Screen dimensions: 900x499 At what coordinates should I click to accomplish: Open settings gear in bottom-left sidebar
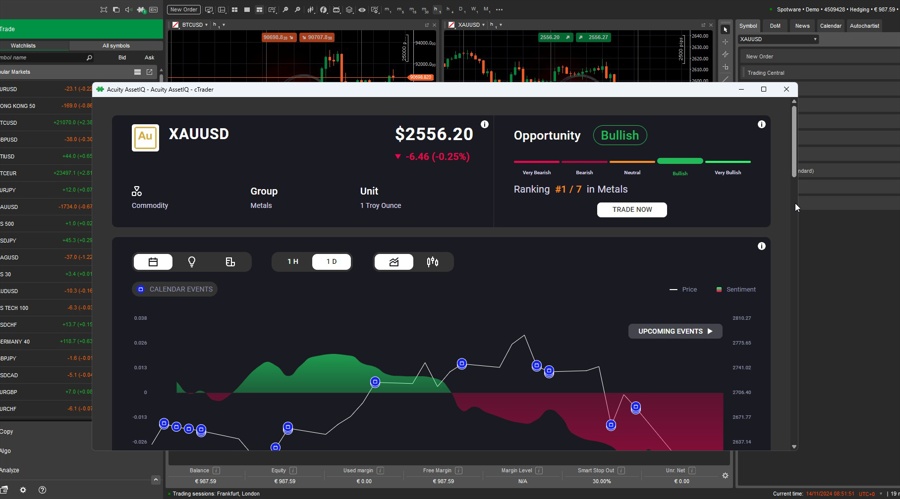point(23,490)
